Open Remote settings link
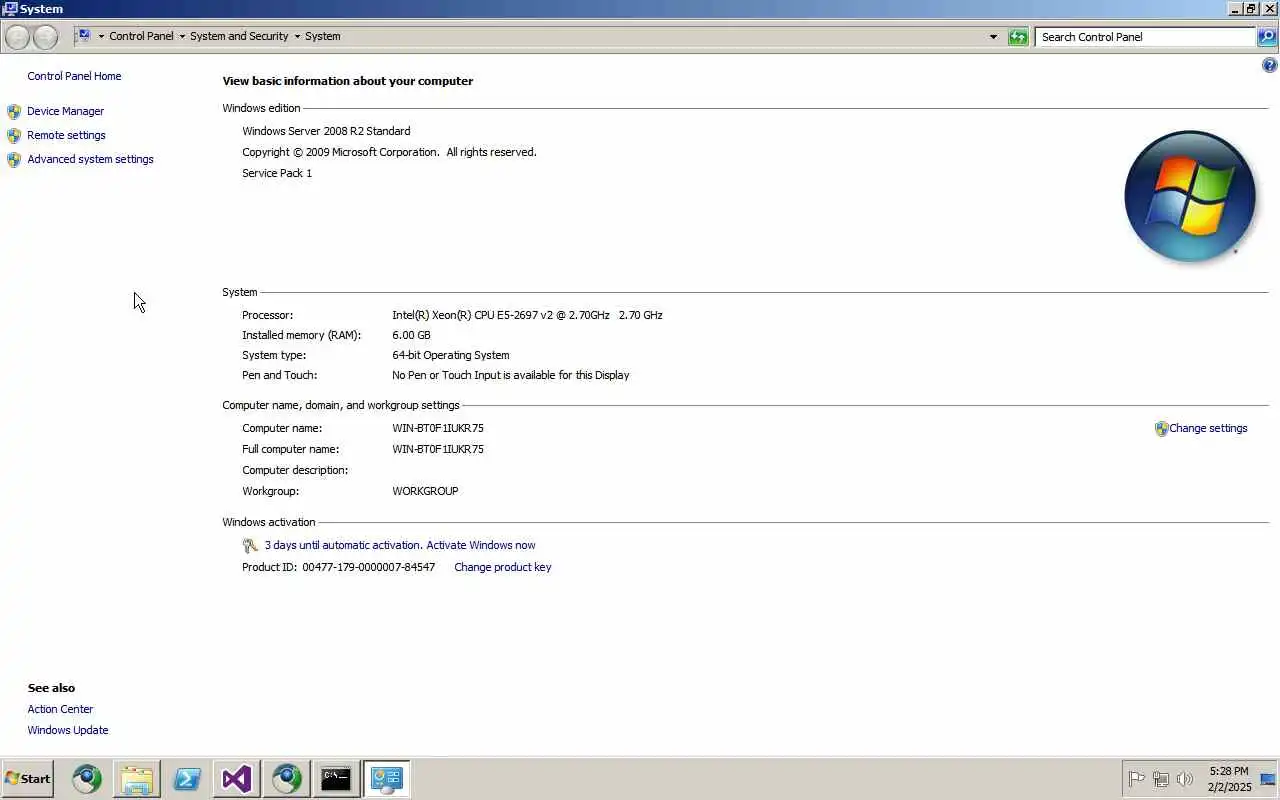Viewport: 1280px width, 800px height. 66,135
